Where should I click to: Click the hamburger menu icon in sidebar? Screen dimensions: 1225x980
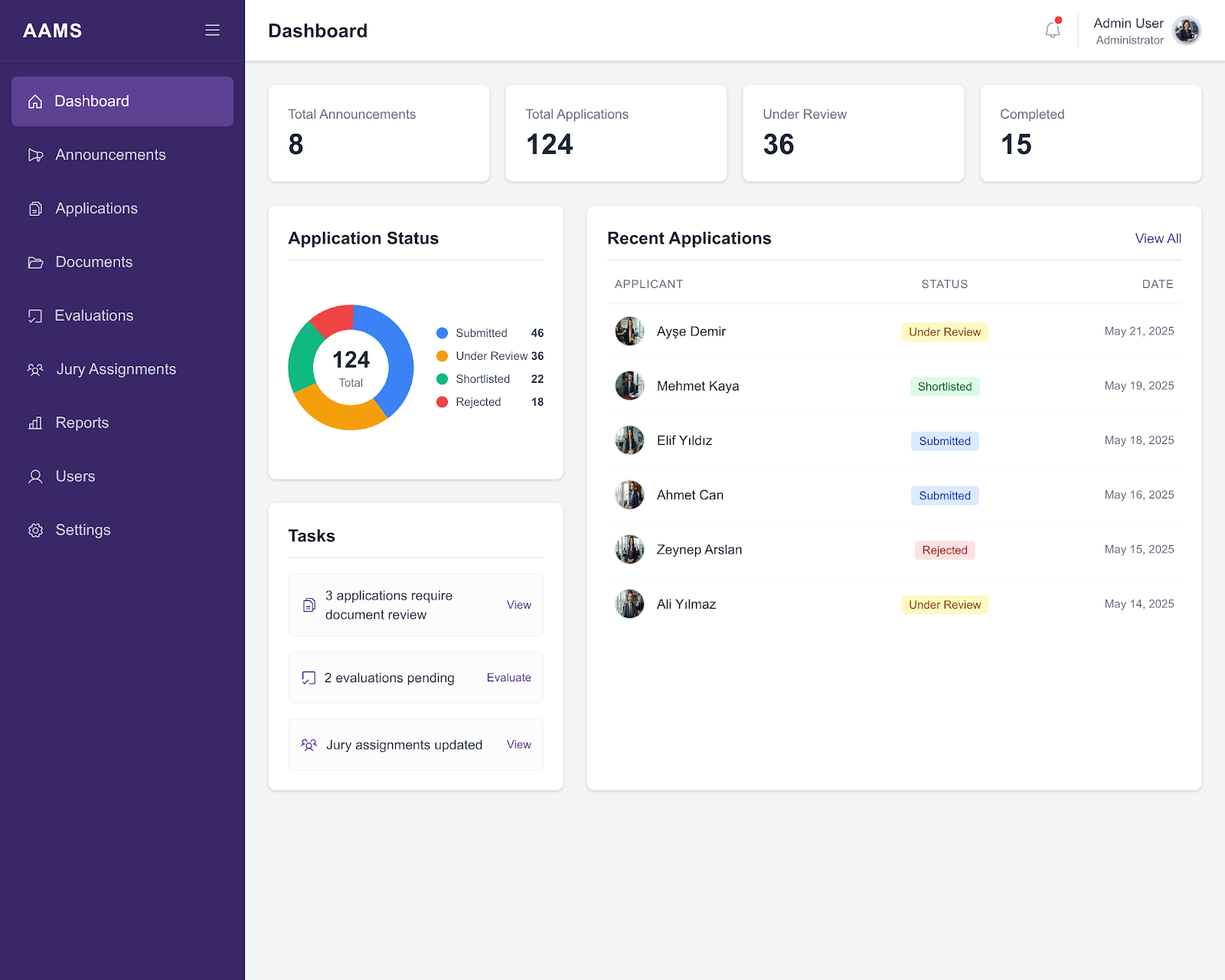pyautogui.click(x=212, y=31)
